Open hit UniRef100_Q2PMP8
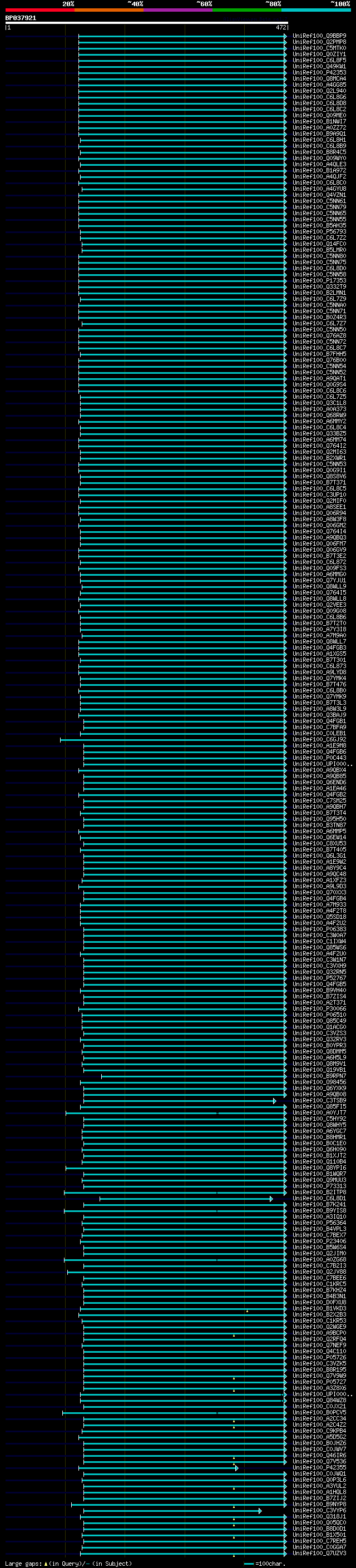The image size is (356, 1568). pyautogui.click(x=319, y=42)
